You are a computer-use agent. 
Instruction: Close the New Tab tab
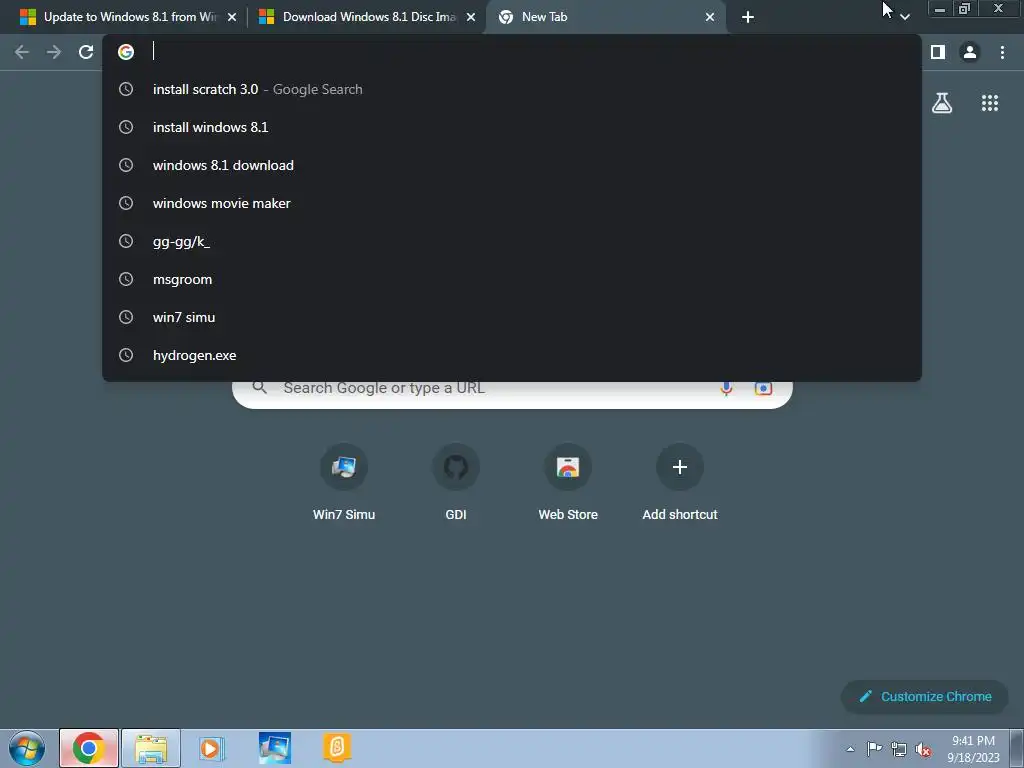(710, 17)
